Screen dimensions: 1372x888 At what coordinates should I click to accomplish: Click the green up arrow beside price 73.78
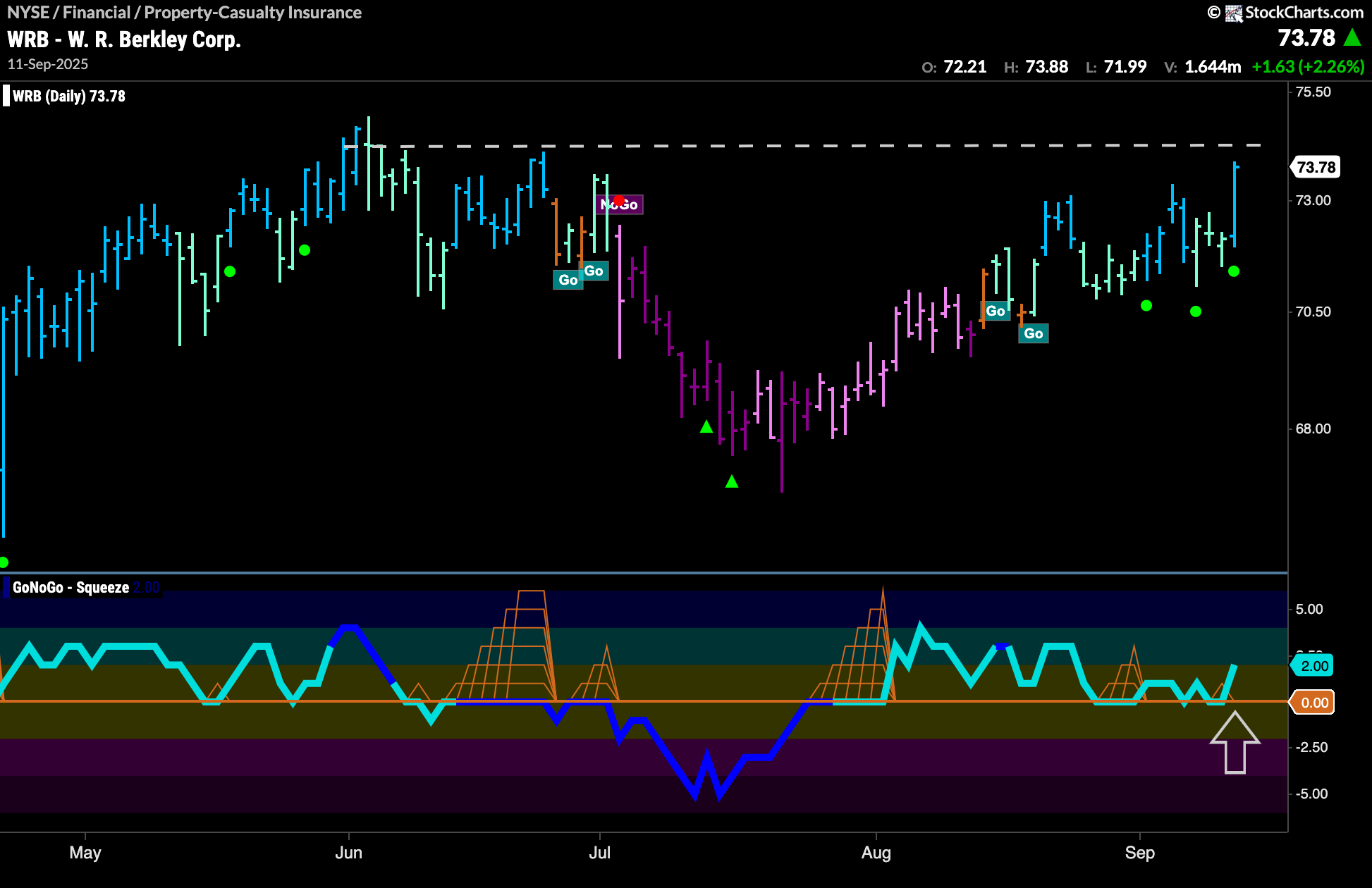coord(1352,37)
